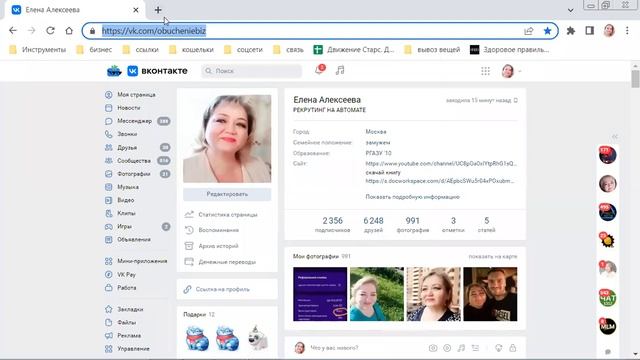Close the Елена Алексеева tab
Viewport: 640px width, 360px height.
[136, 10]
